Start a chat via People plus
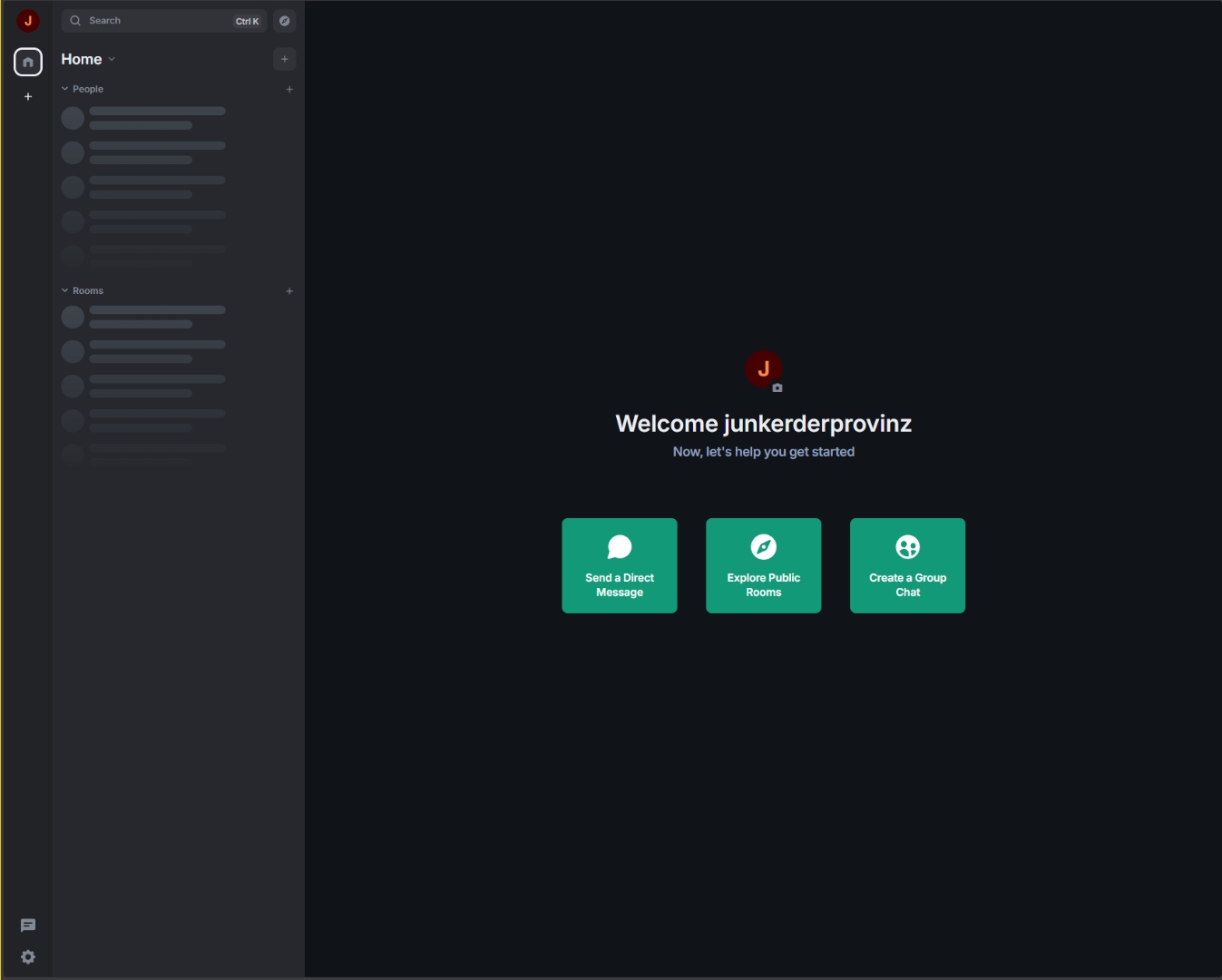Image resolution: width=1222 pixels, height=980 pixels. 289,89
